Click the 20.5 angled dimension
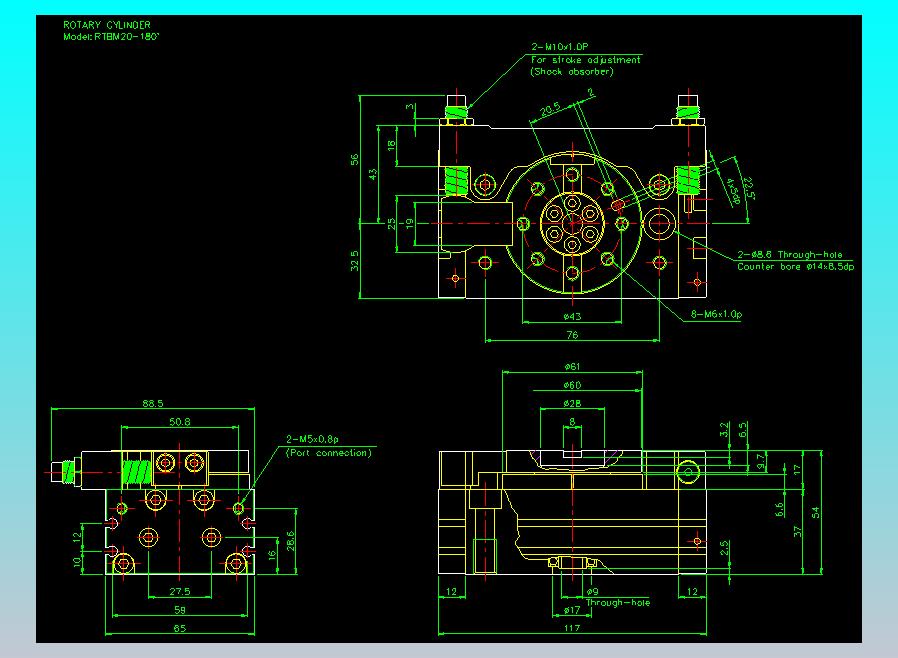The image size is (898, 658). (x=550, y=109)
